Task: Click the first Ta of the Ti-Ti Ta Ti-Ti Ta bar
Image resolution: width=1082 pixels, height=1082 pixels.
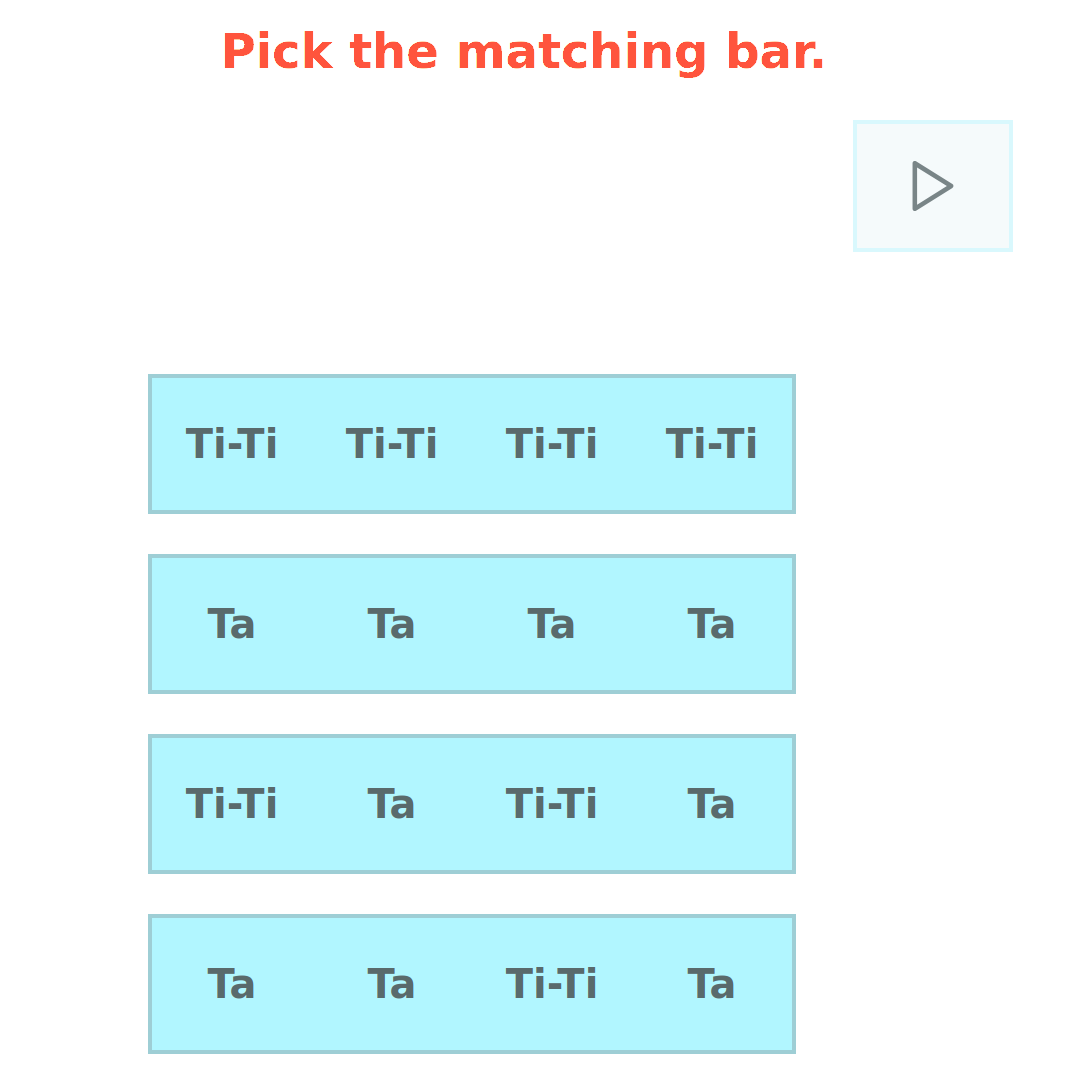Action: 391,804
